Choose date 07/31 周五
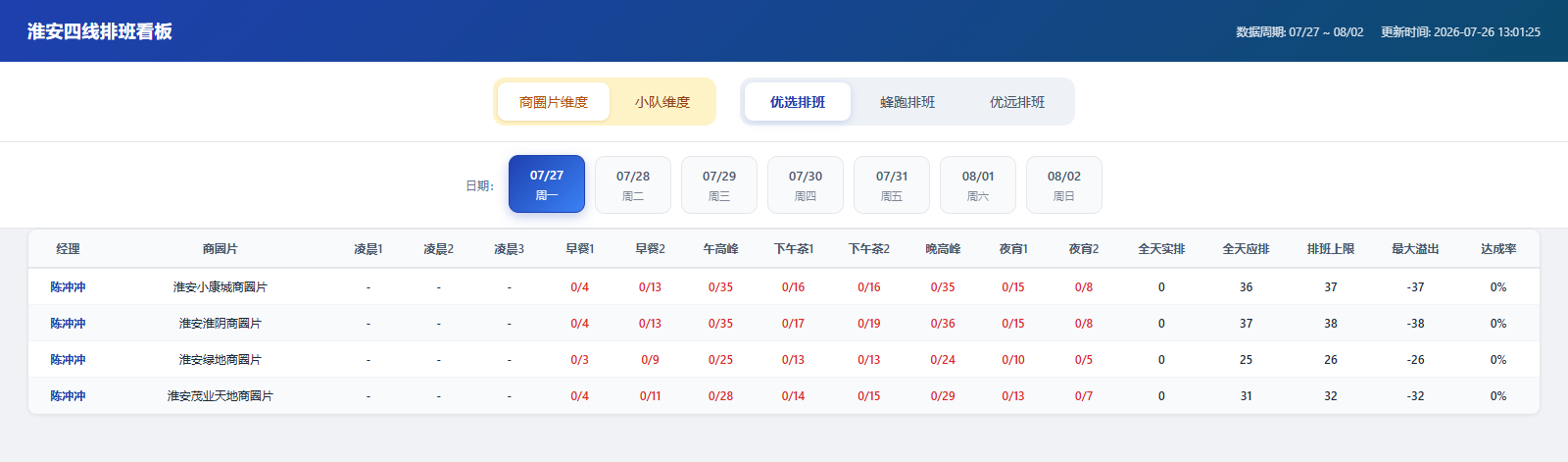The height and width of the screenshot is (462, 1568). pos(892,184)
